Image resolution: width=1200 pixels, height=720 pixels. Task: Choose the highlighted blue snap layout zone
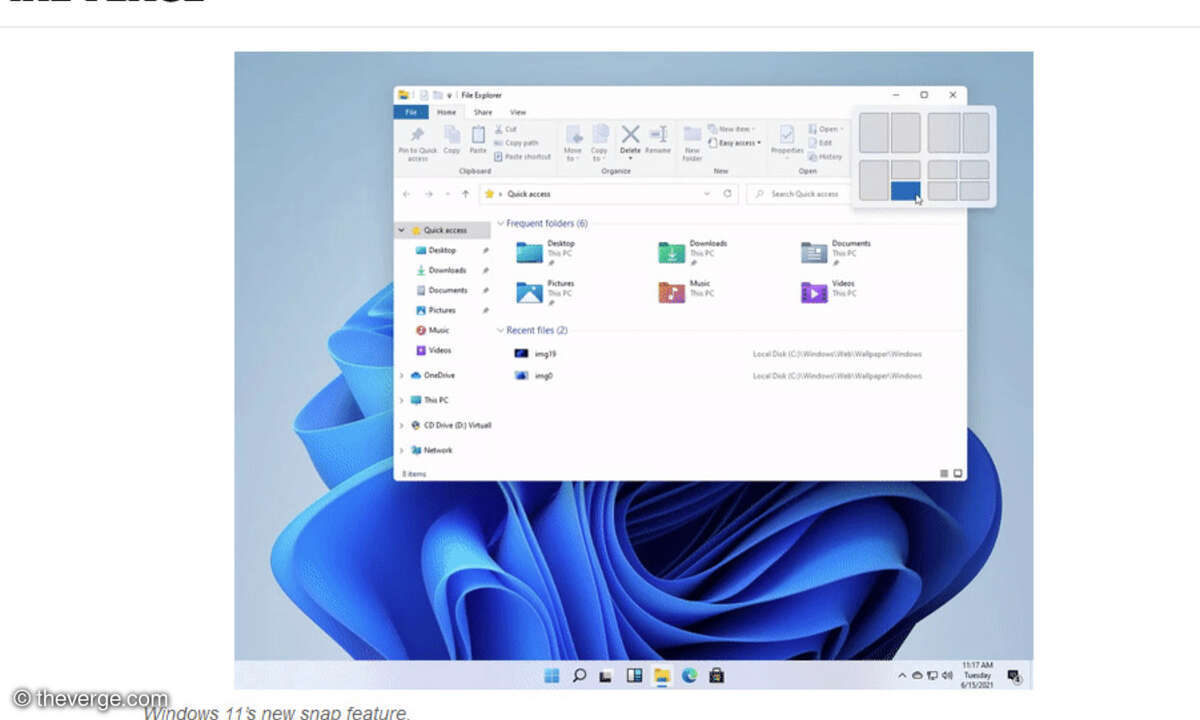[905, 190]
